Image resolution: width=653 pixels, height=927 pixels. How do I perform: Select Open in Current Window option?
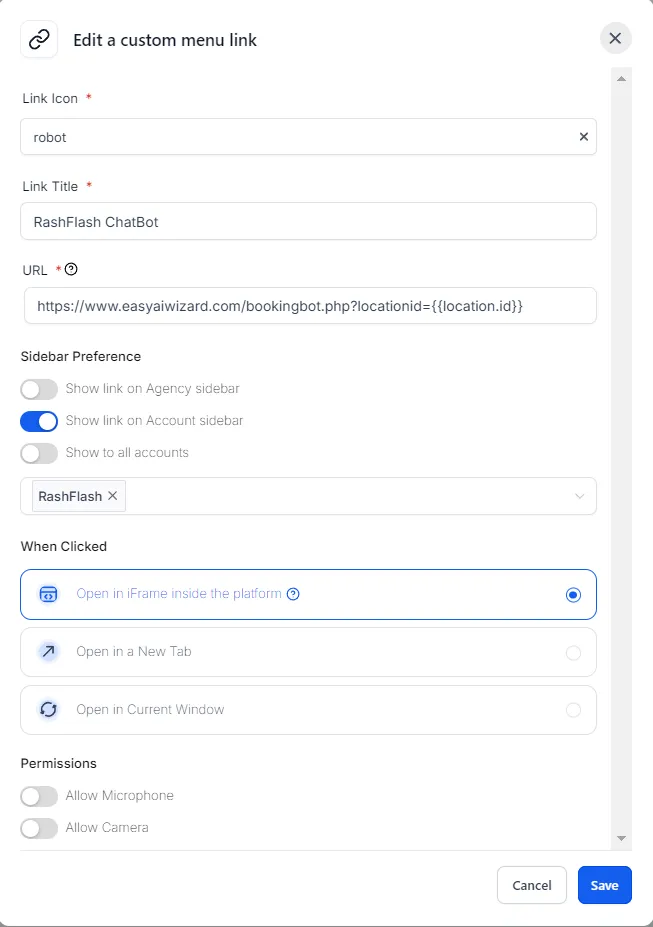coord(308,710)
